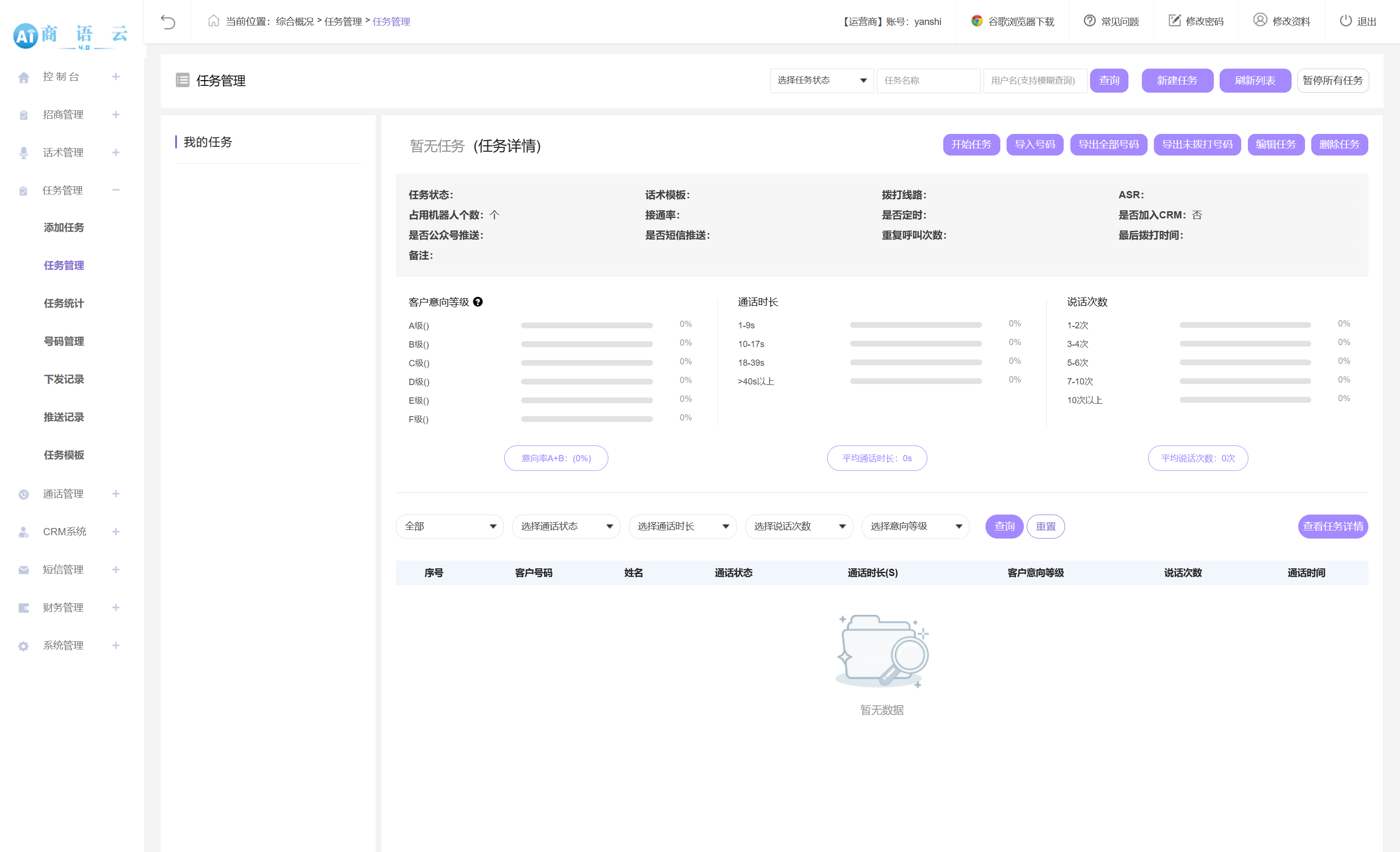This screenshot has height=852, width=1400.
Task: Click the back arrow icon in header
Action: click(x=167, y=22)
